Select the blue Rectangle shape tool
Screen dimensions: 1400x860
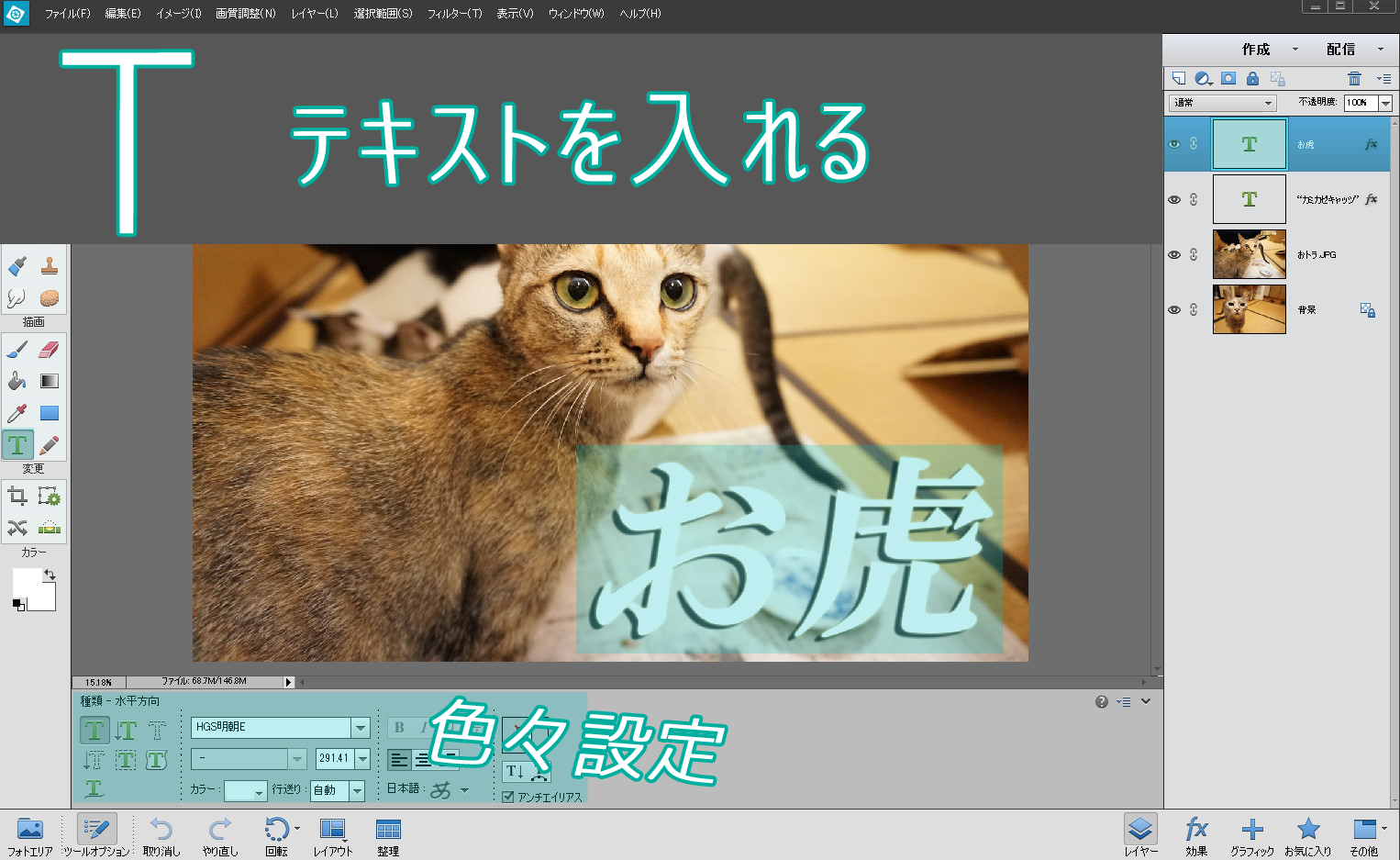50,413
